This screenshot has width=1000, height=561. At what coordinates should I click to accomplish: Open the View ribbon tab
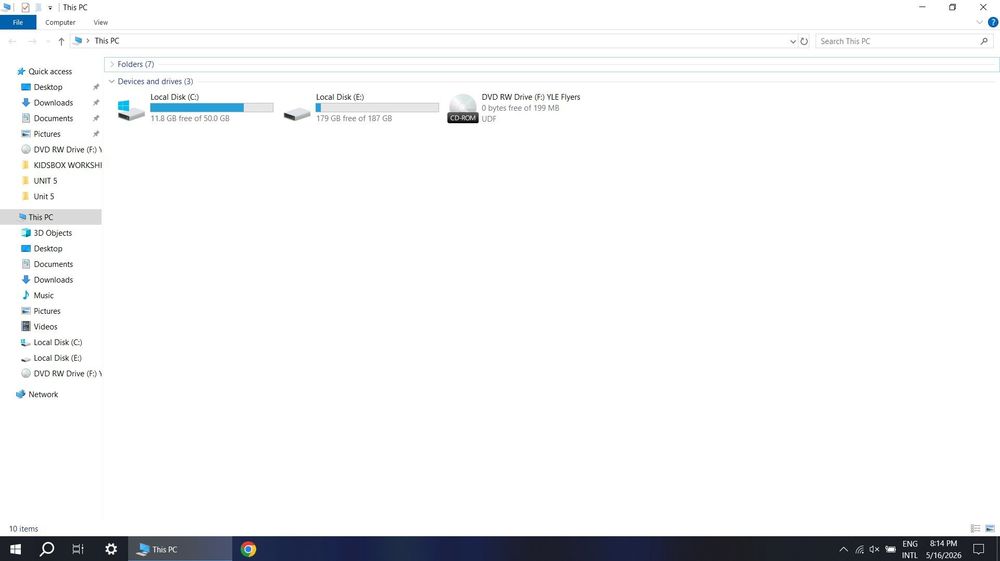101,22
